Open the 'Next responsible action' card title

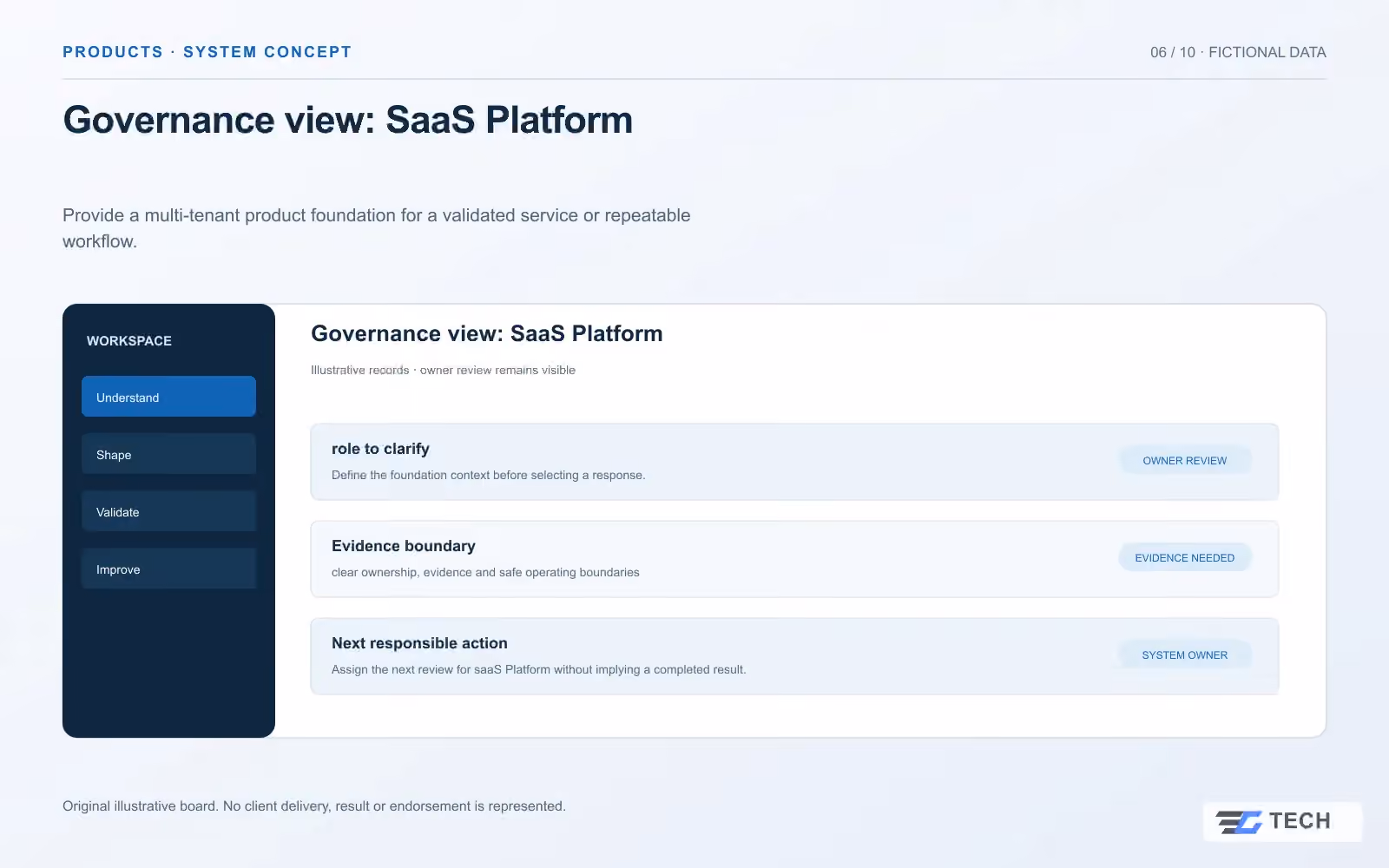pyautogui.click(x=419, y=643)
